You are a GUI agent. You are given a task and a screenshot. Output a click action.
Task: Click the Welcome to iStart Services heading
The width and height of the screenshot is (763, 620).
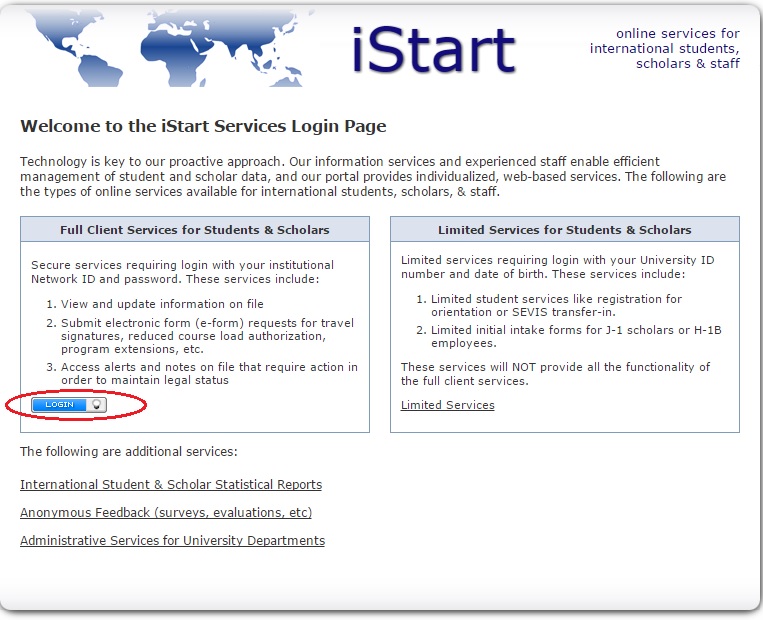203,127
